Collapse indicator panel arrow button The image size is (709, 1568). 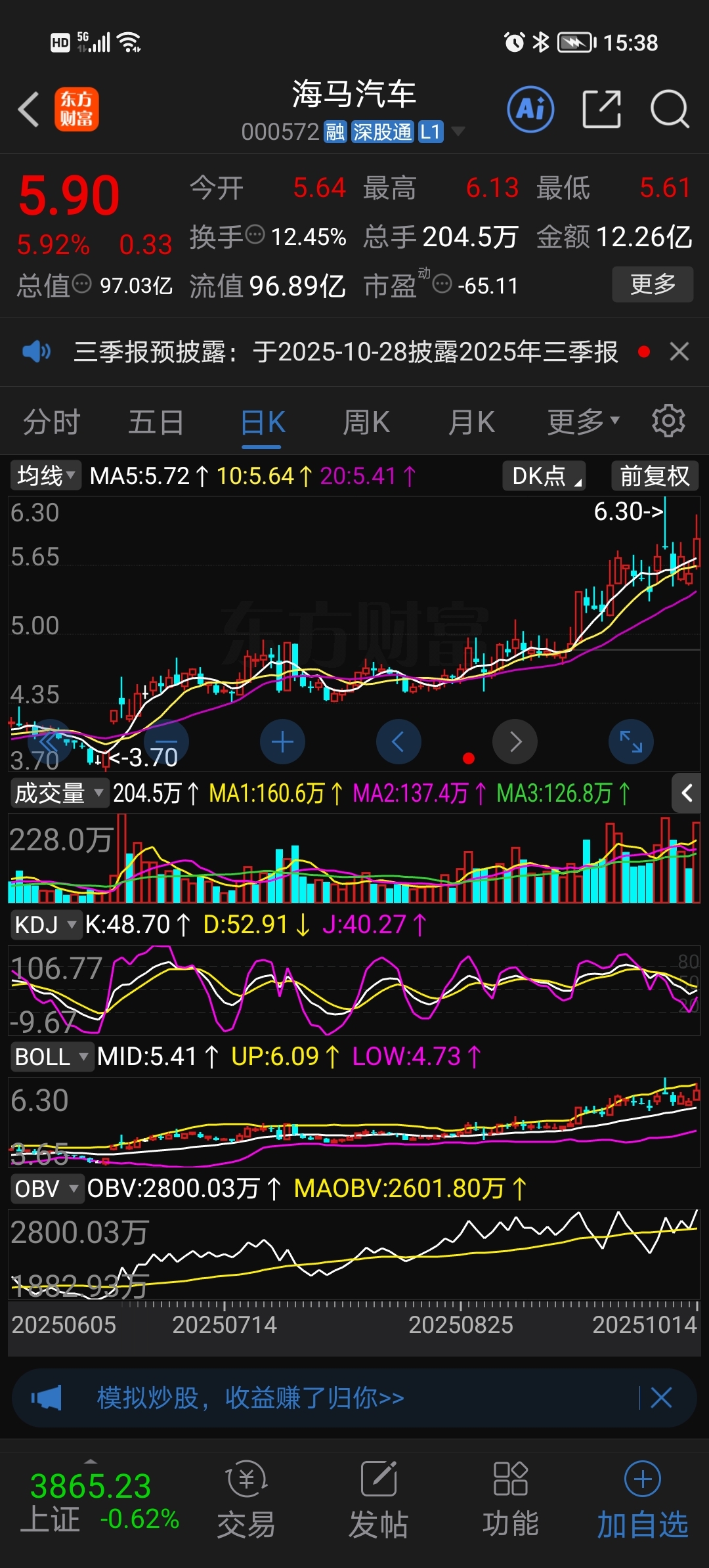click(687, 793)
